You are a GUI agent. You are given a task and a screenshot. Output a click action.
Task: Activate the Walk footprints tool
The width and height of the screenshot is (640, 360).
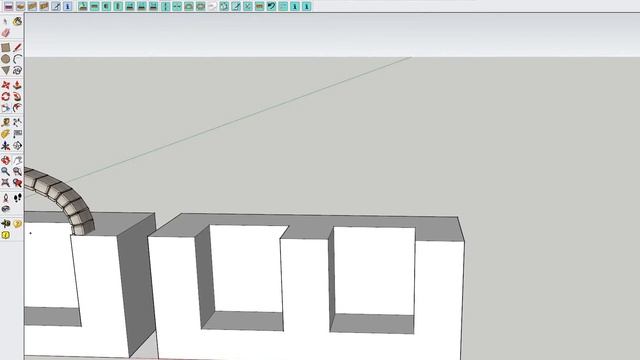click(17, 198)
